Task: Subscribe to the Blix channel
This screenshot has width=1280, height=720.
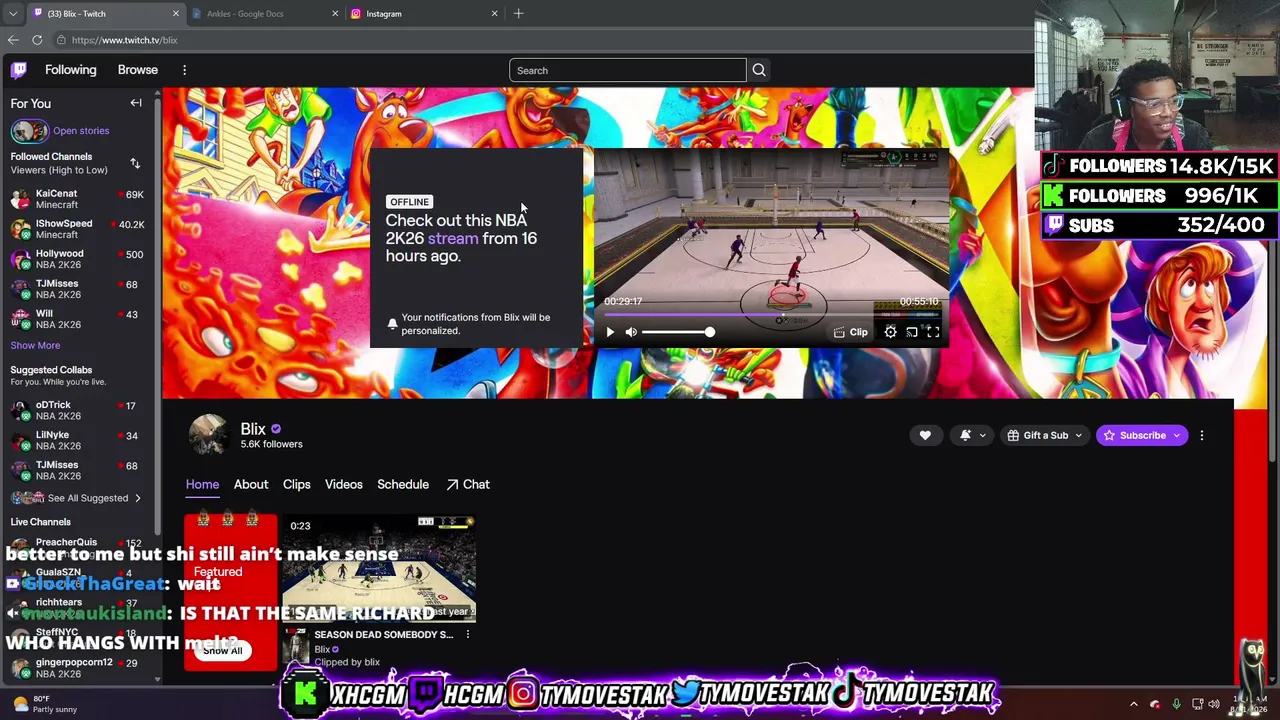Action: coord(1142,435)
